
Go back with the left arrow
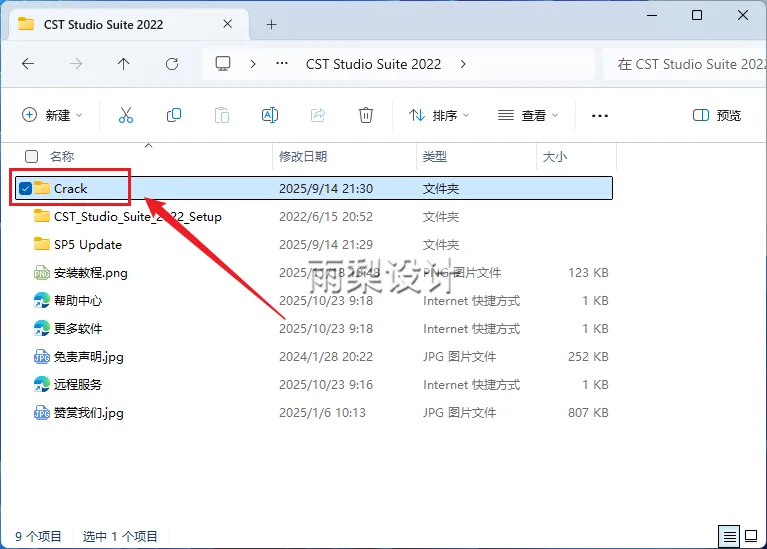pos(28,64)
